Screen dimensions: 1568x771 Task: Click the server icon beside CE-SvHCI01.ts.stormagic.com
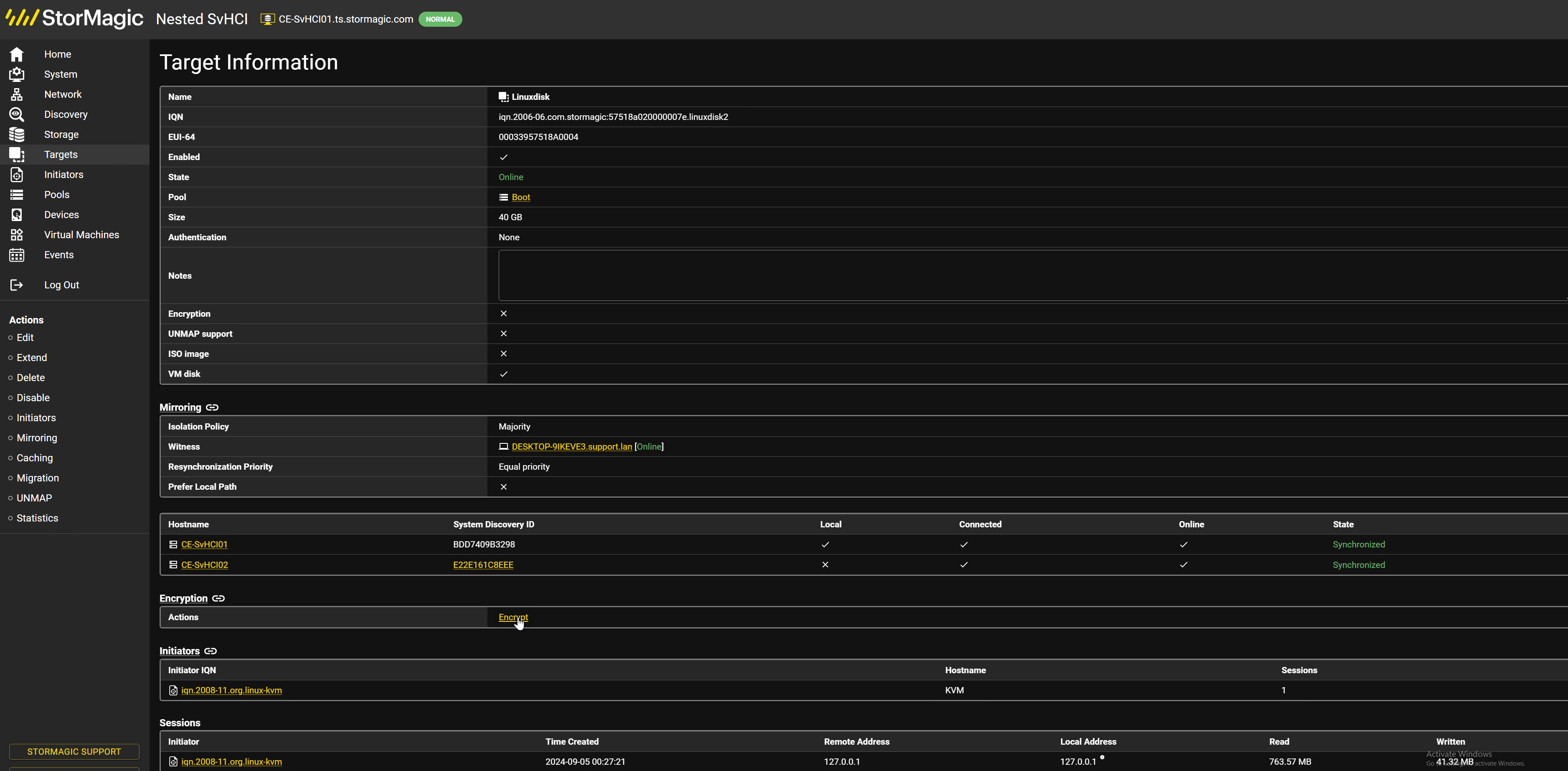(x=267, y=19)
